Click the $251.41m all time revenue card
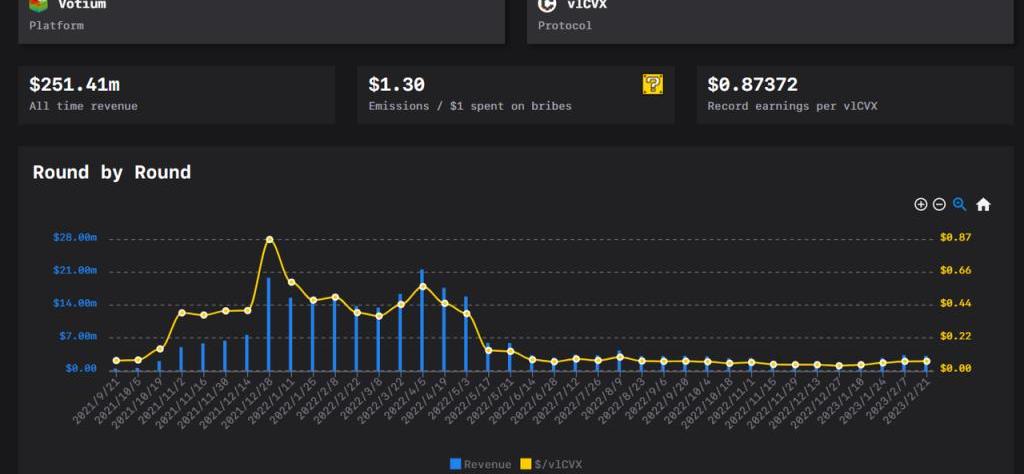The image size is (1024, 474). pos(176,95)
